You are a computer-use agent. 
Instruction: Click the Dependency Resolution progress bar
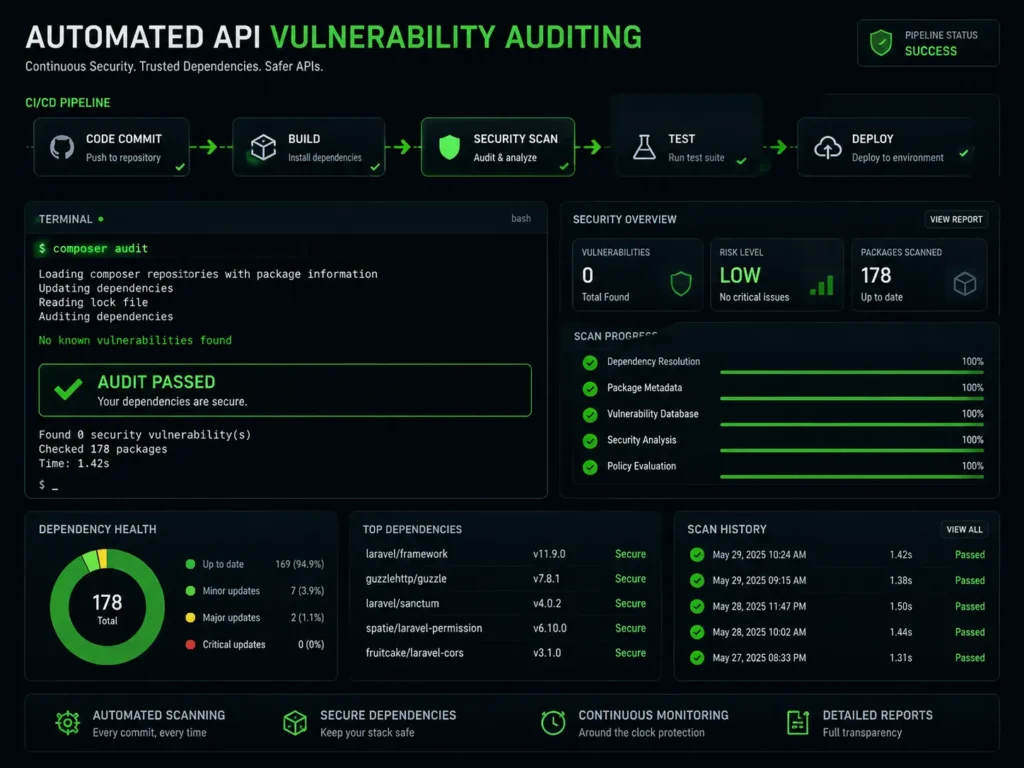tap(852, 372)
